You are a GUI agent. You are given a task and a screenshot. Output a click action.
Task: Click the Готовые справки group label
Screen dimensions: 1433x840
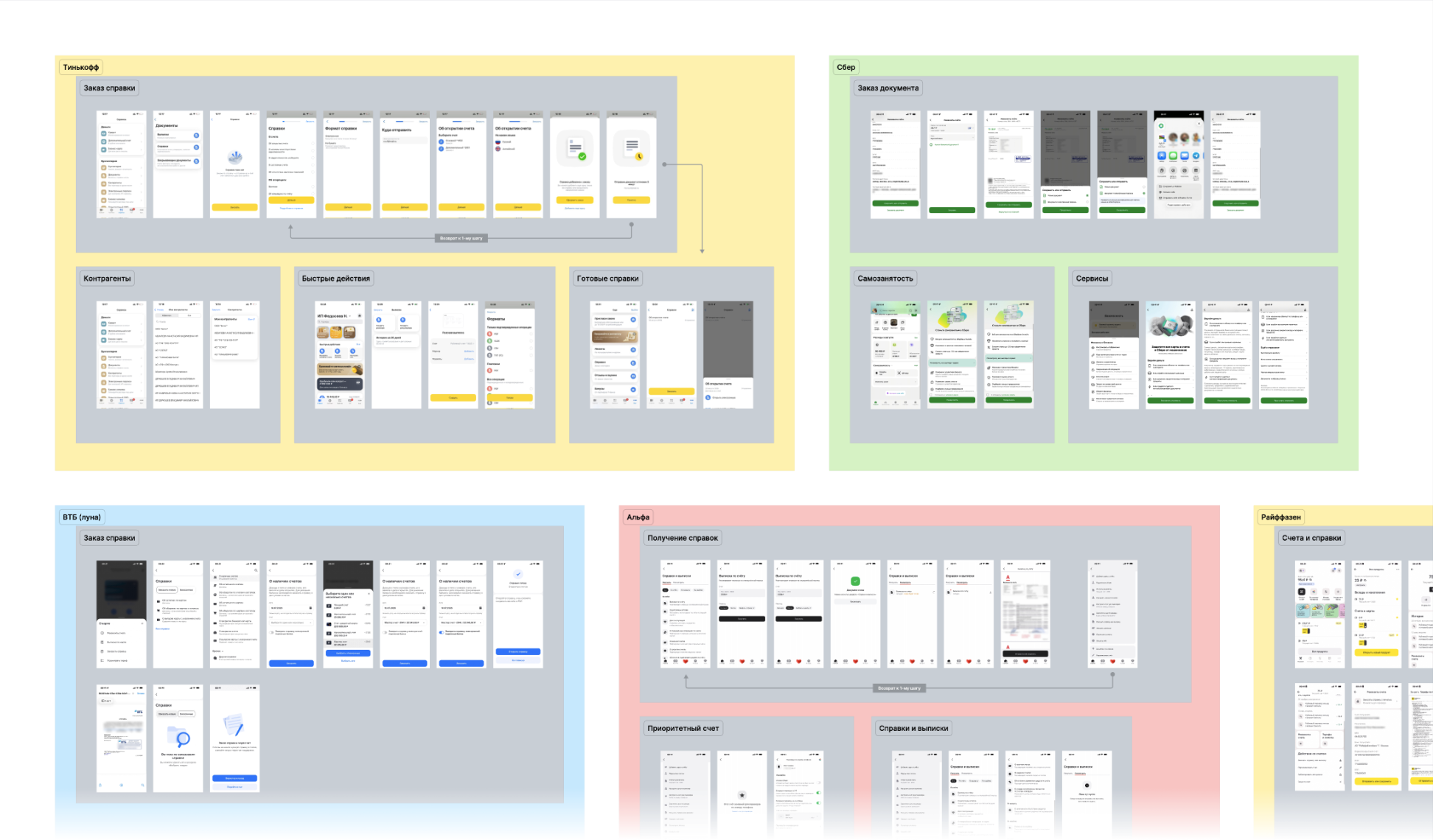tap(607, 279)
